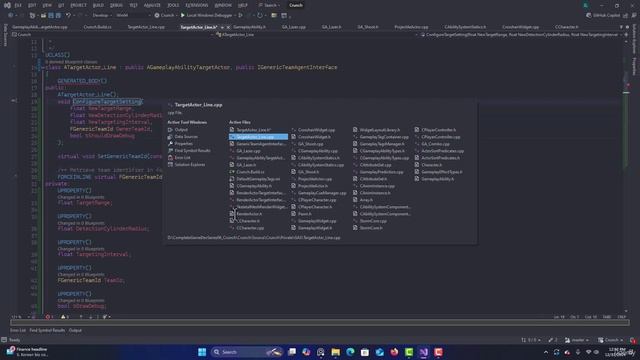Click the master git branch indicator

tap(577, 340)
